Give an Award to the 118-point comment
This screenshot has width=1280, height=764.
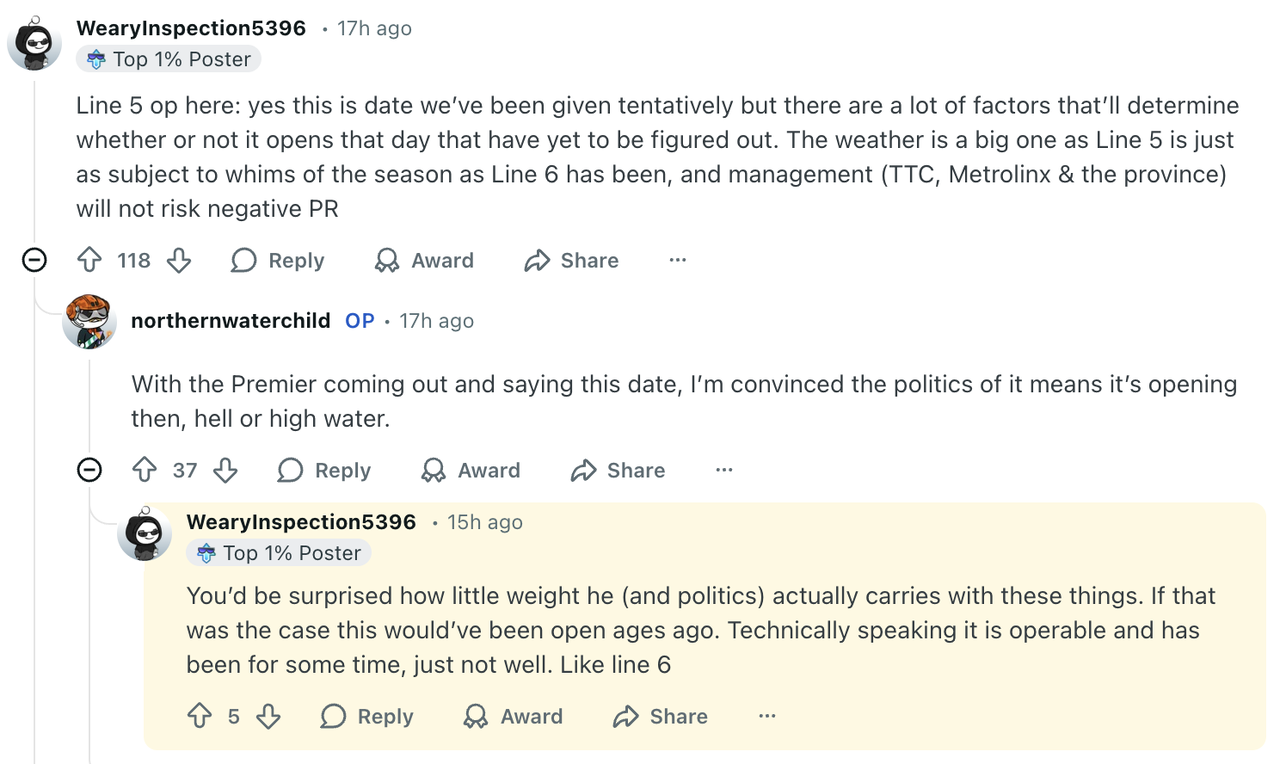[424, 261]
